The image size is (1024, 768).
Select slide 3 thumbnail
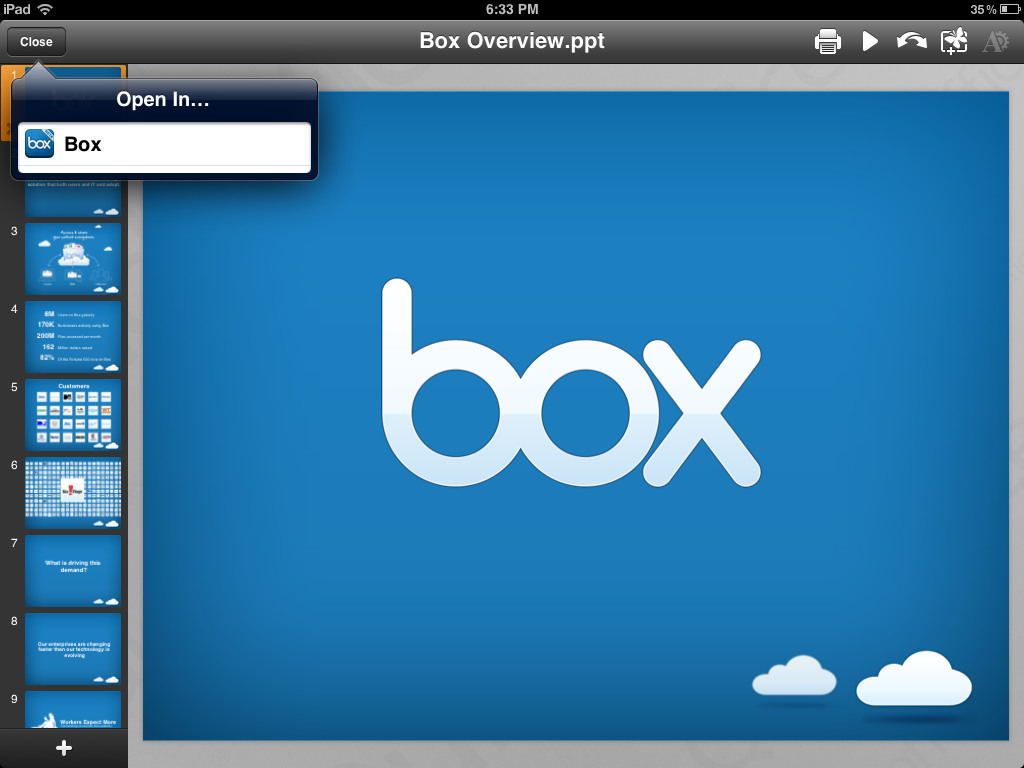[x=73, y=259]
